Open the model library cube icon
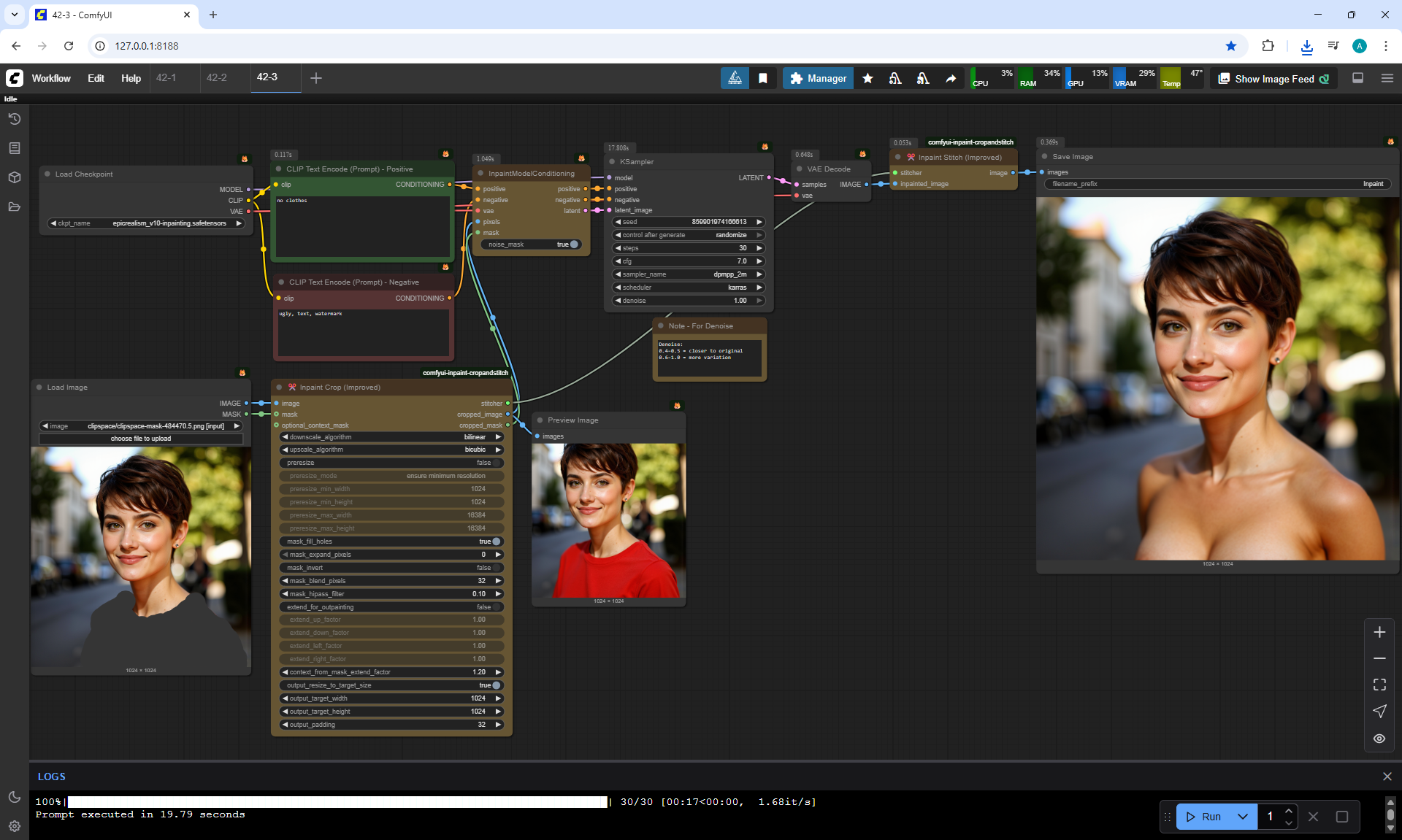The width and height of the screenshot is (1402, 840). 14,177
